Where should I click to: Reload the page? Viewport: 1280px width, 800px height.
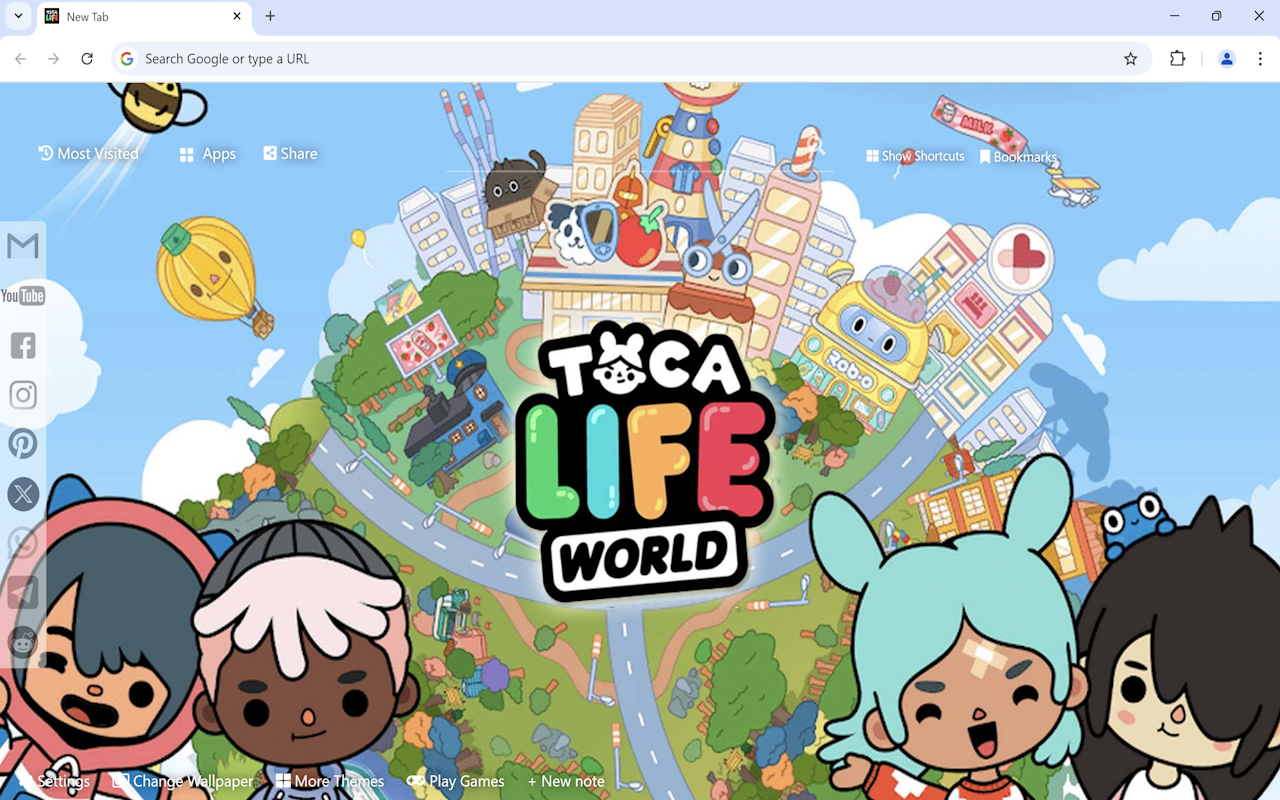pyautogui.click(x=87, y=59)
